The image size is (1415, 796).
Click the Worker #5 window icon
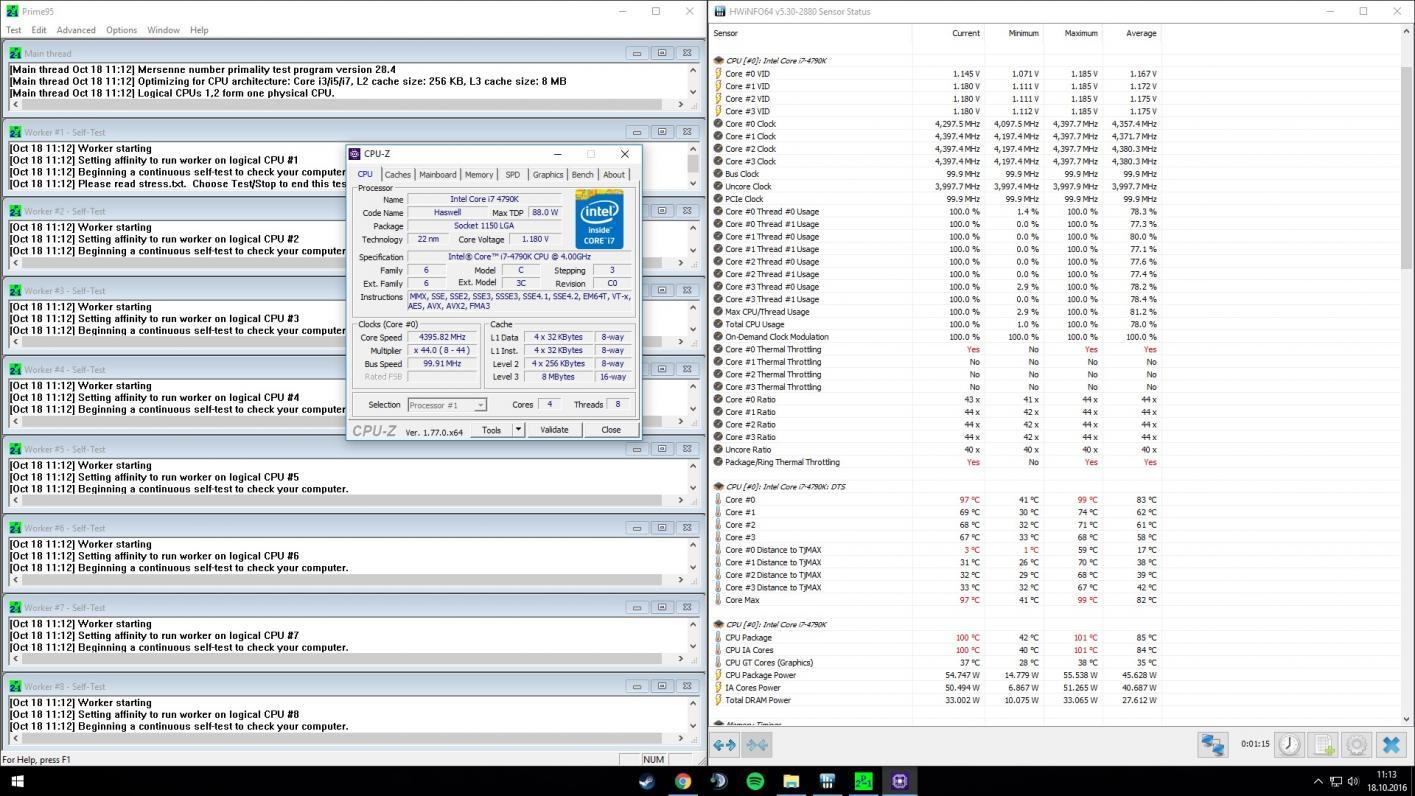tap(16, 449)
